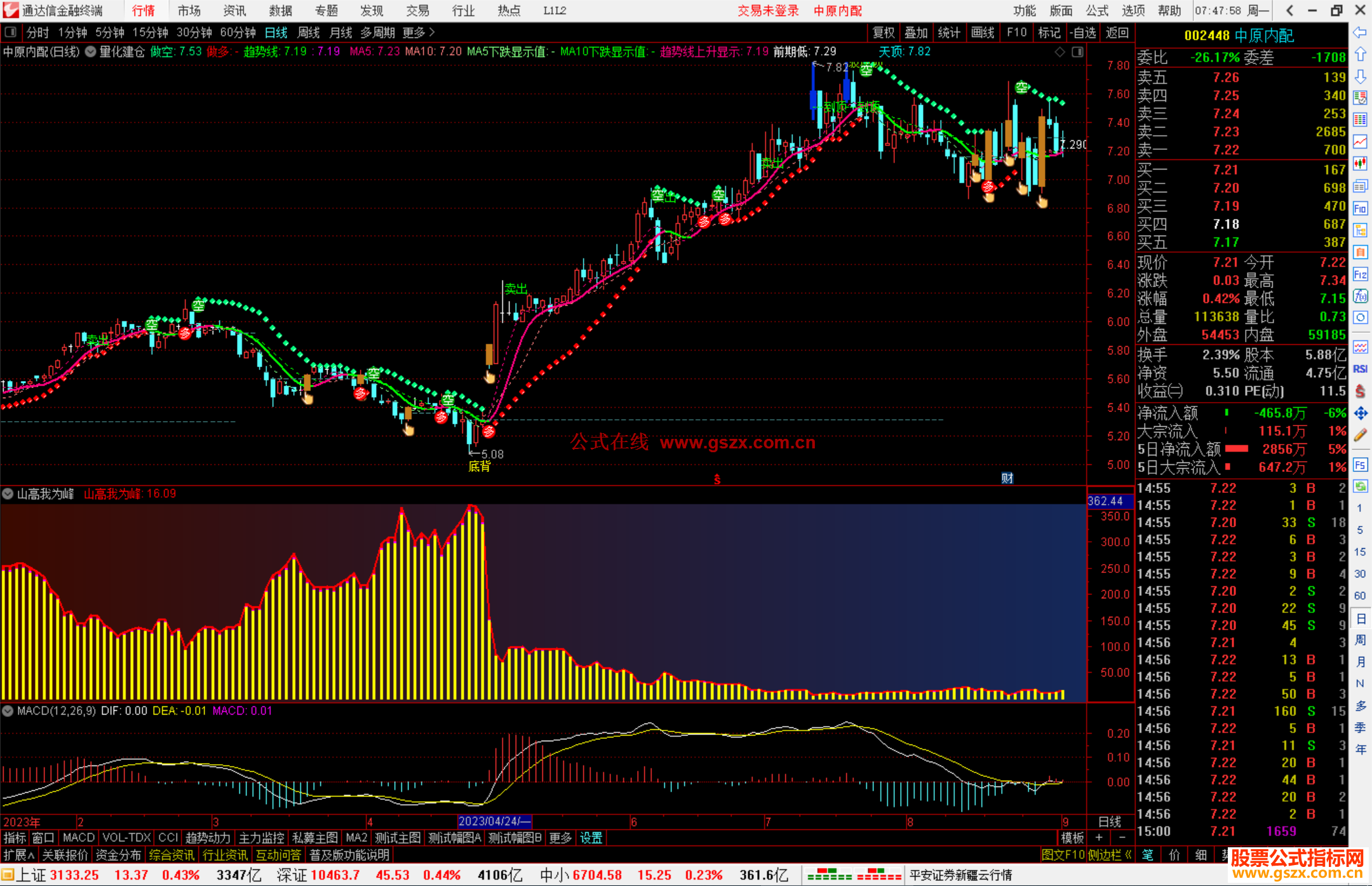Open the 资讯 menu in top bar
Image resolution: width=1372 pixels, height=886 pixels.
pyautogui.click(x=234, y=11)
